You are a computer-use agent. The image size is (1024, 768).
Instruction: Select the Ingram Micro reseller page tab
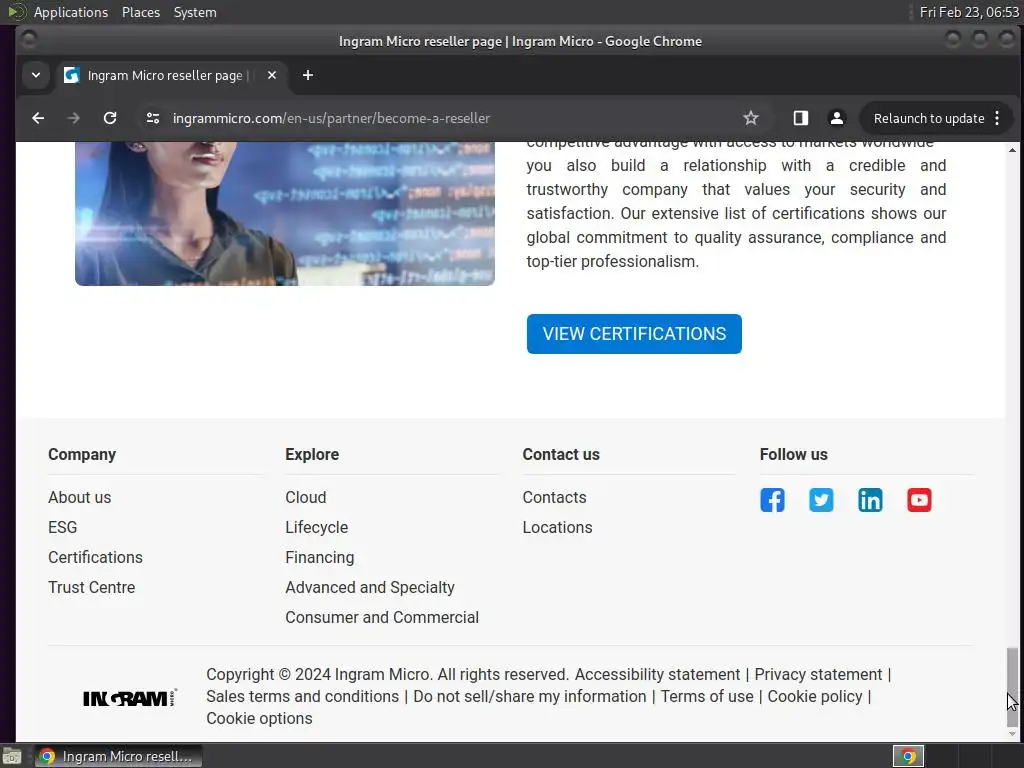click(171, 75)
